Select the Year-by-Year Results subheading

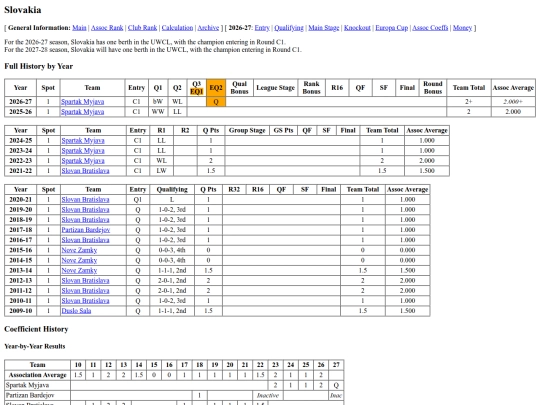point(35,346)
